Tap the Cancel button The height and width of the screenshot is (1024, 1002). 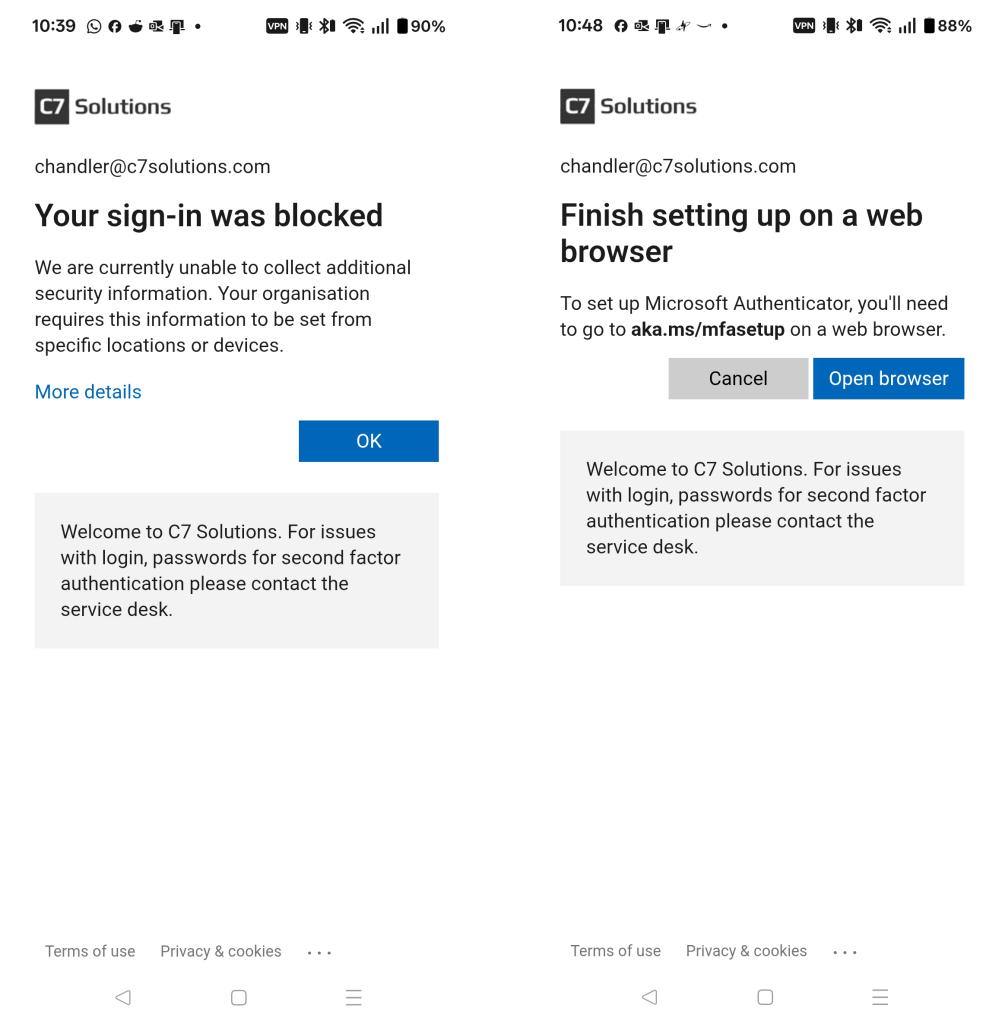[x=738, y=379]
